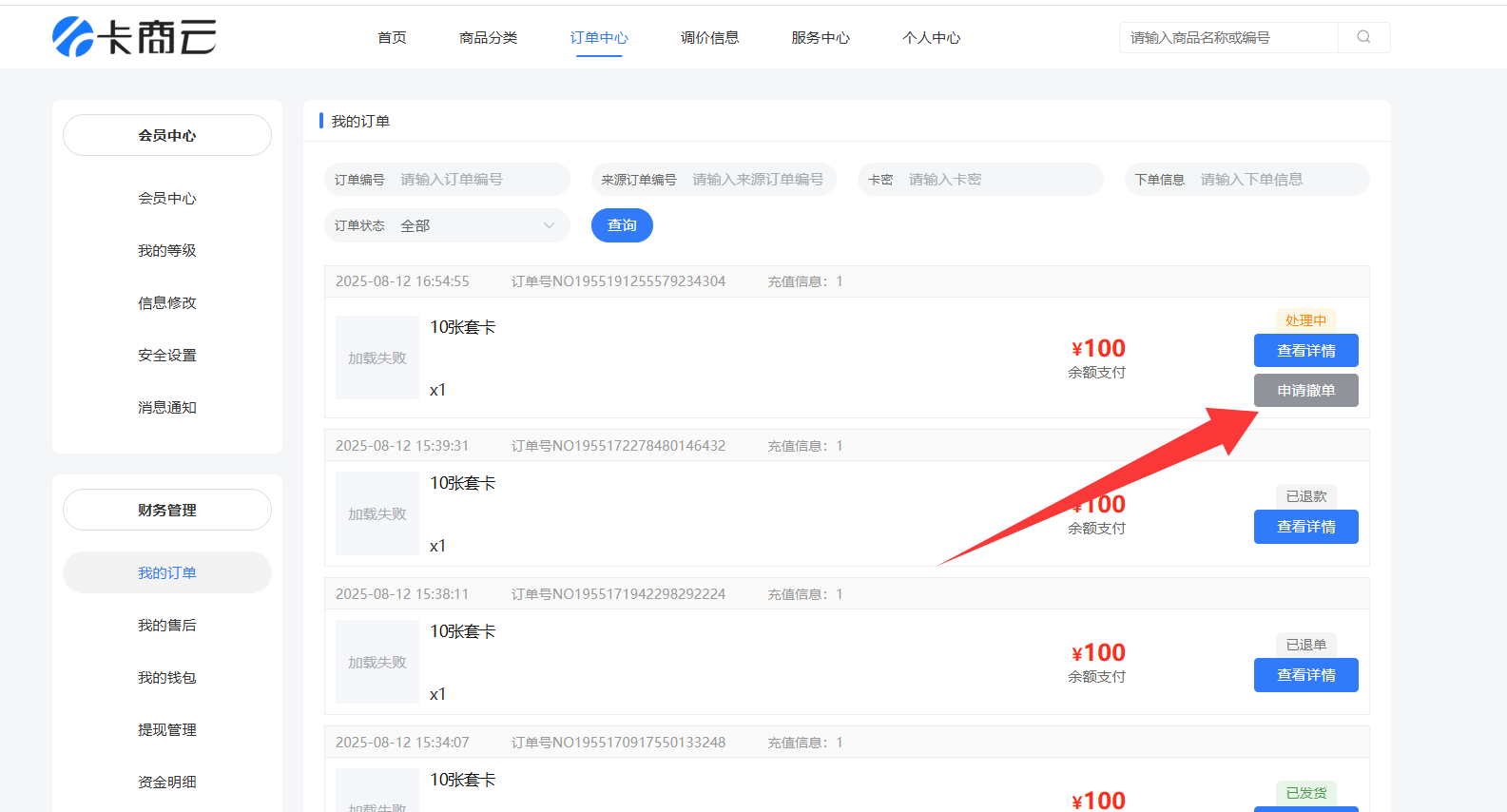Go to 首页 in the navigation
This screenshot has height=812, width=1507.
(392, 38)
